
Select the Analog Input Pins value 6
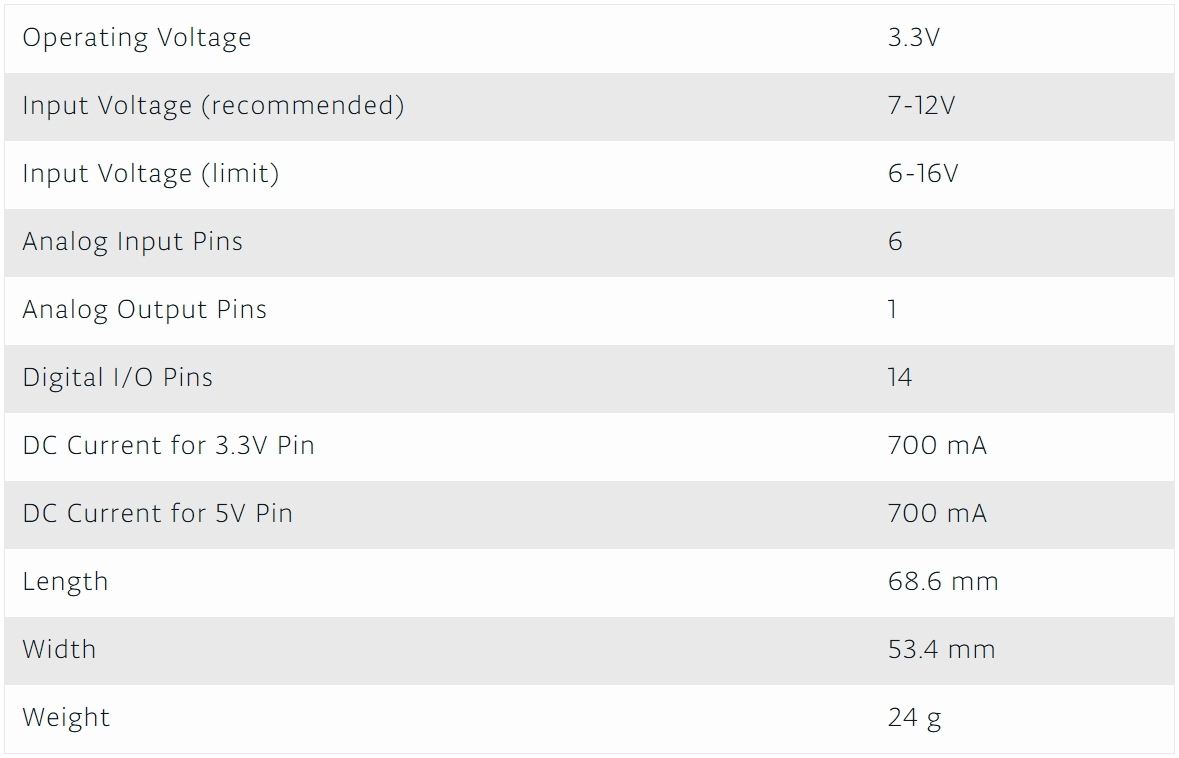point(895,242)
